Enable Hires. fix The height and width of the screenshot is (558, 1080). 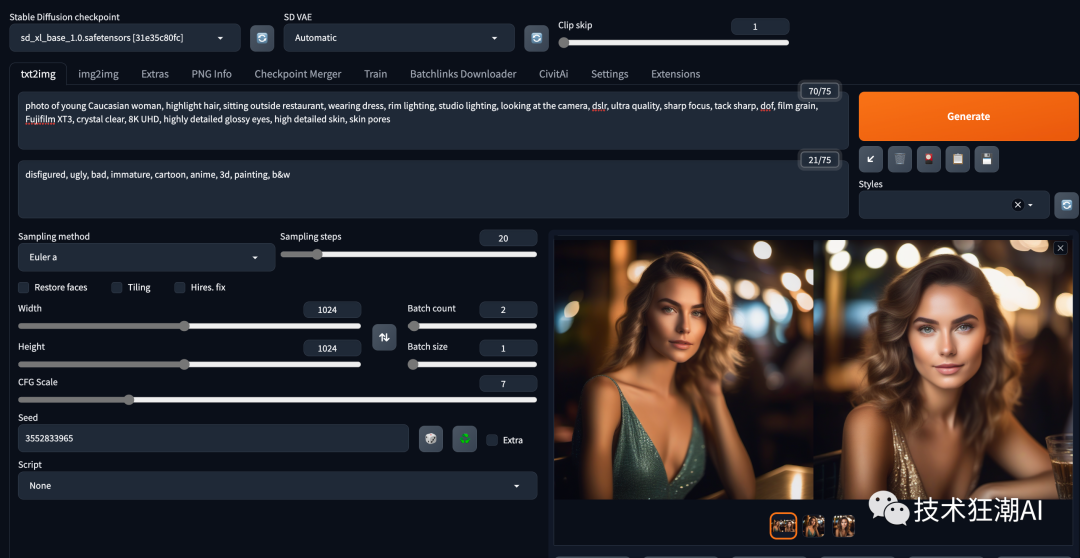coord(180,287)
